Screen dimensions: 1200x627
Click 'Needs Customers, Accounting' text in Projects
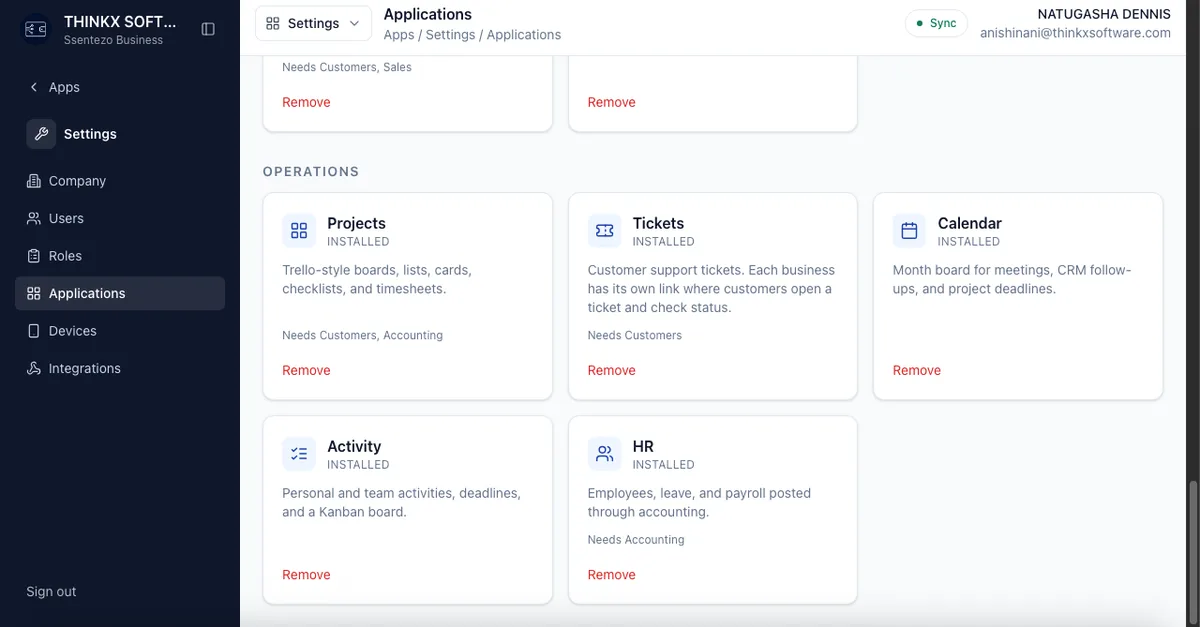[362, 335]
